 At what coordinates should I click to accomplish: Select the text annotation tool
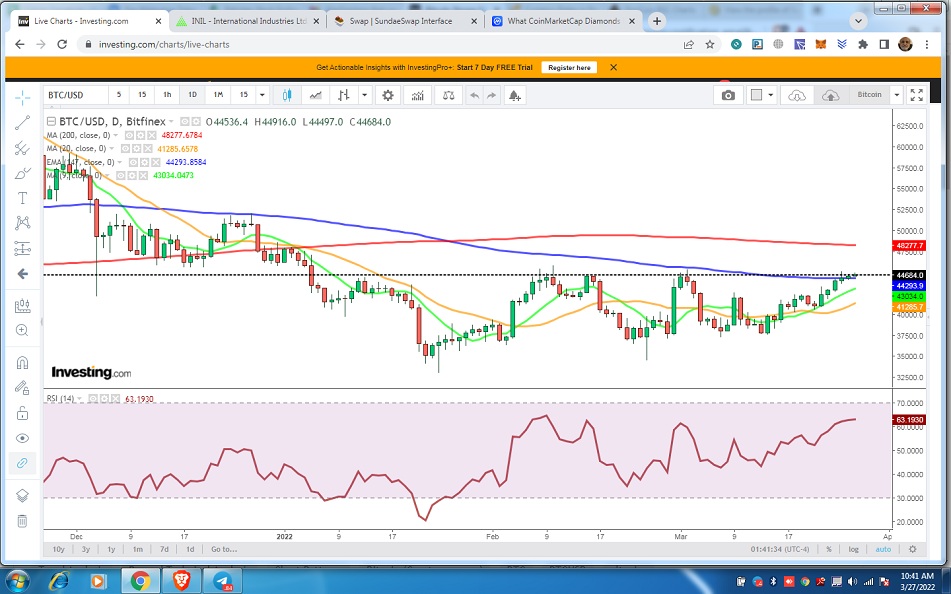tap(22, 198)
